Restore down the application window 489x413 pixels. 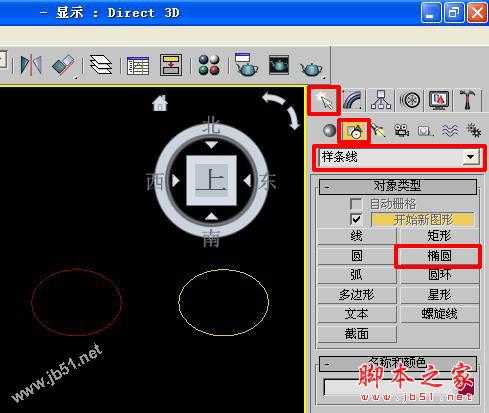(x=454, y=13)
